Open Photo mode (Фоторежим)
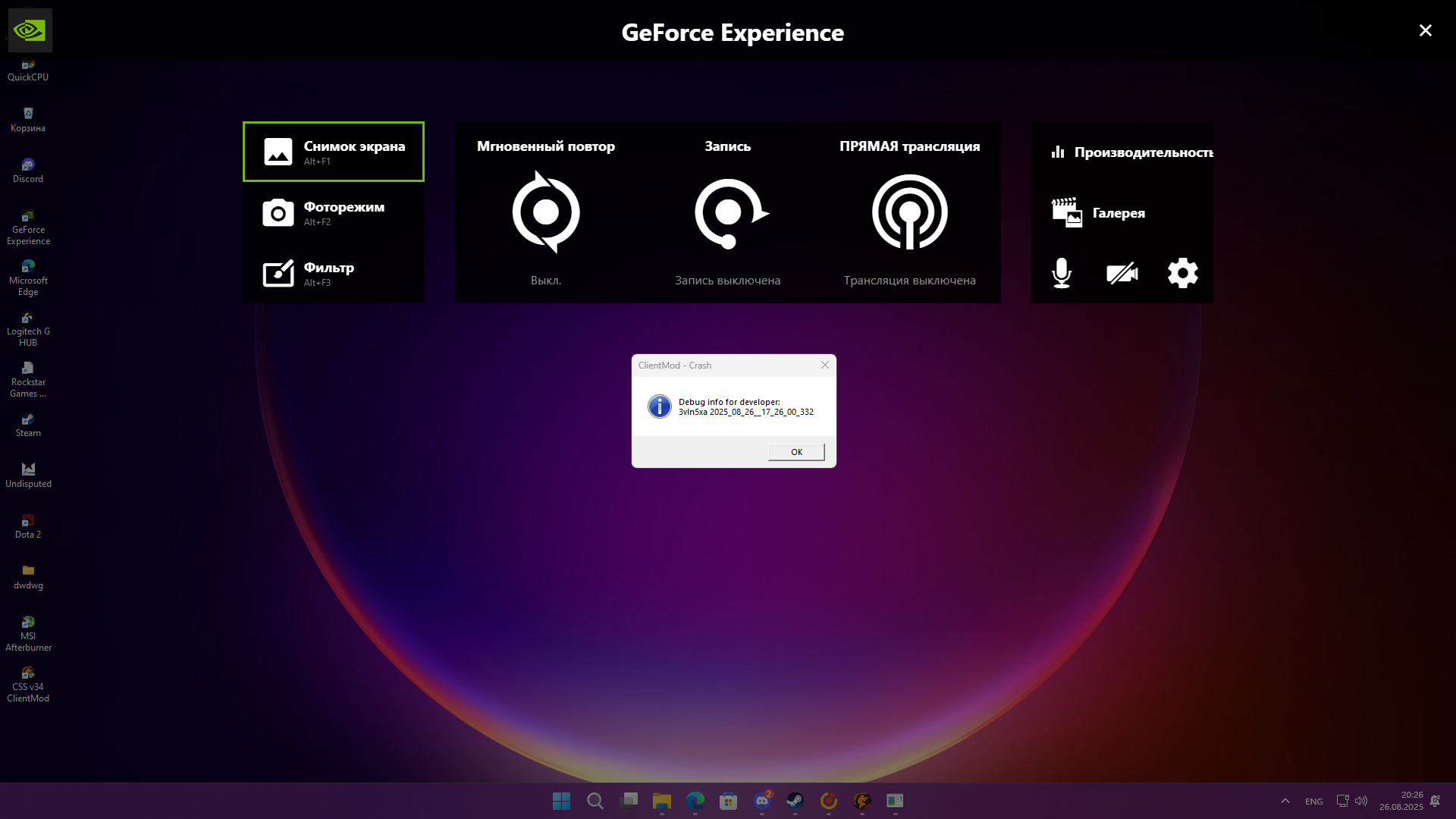 pyautogui.click(x=334, y=212)
